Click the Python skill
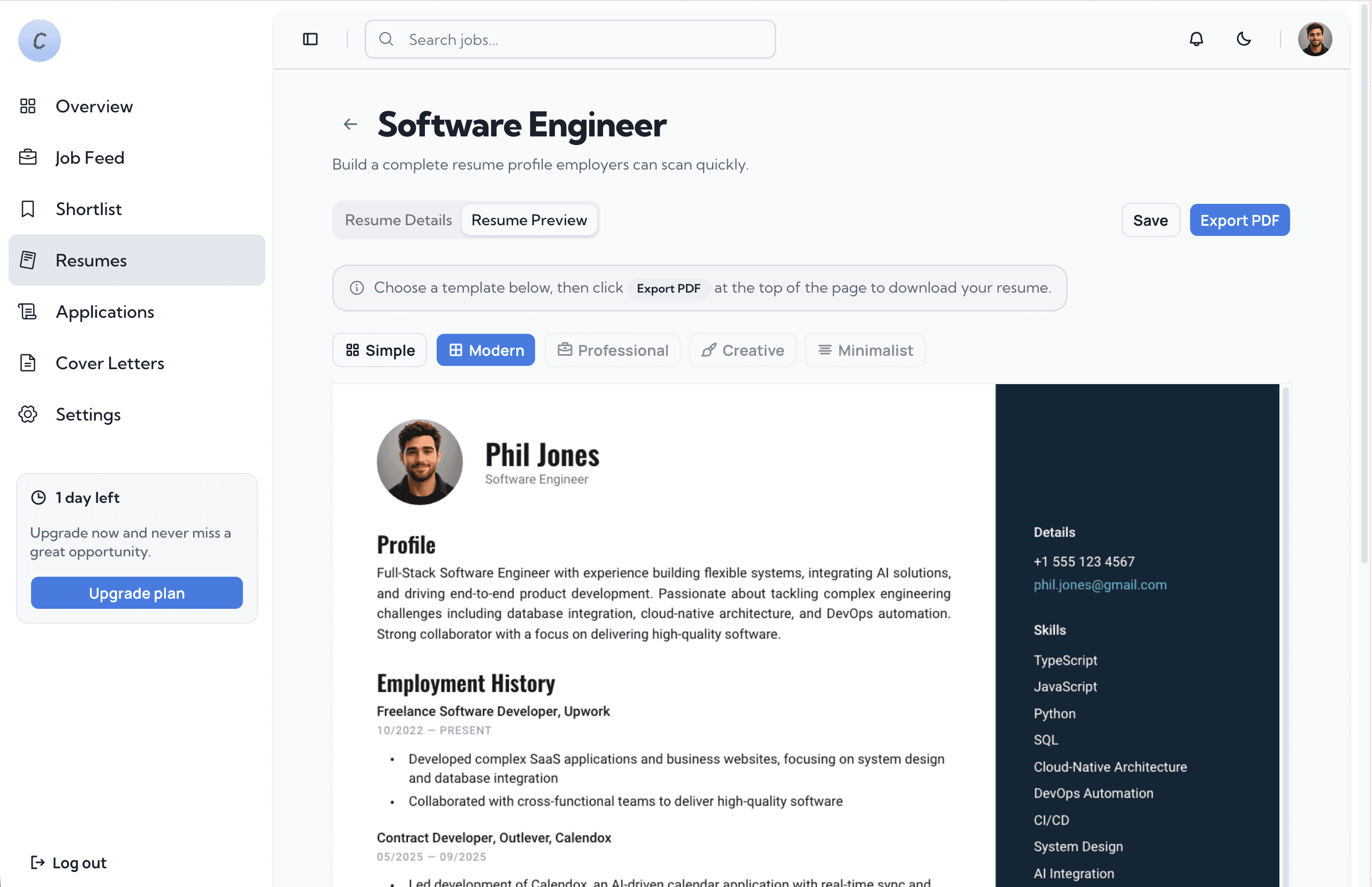This screenshot has height=887, width=1372. click(1054, 714)
